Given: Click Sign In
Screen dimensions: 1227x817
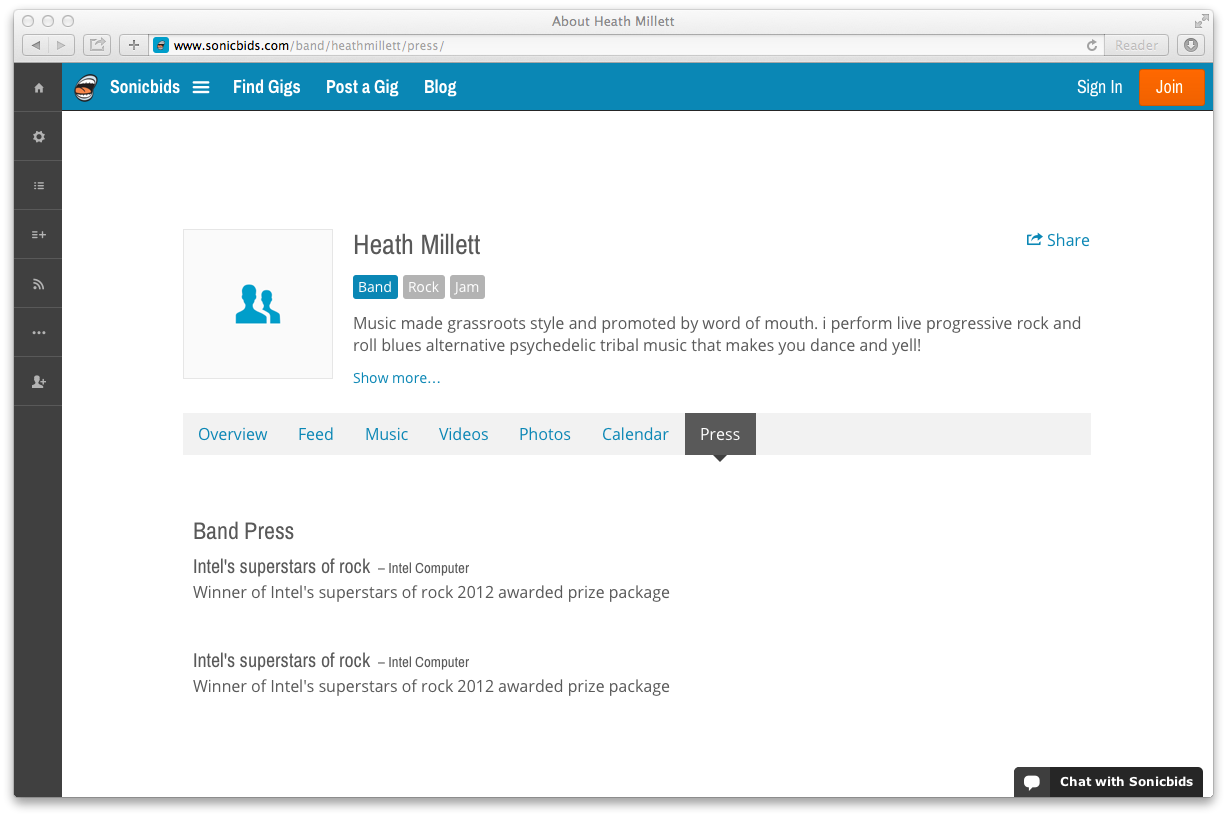Looking at the screenshot, I should click(x=1099, y=87).
